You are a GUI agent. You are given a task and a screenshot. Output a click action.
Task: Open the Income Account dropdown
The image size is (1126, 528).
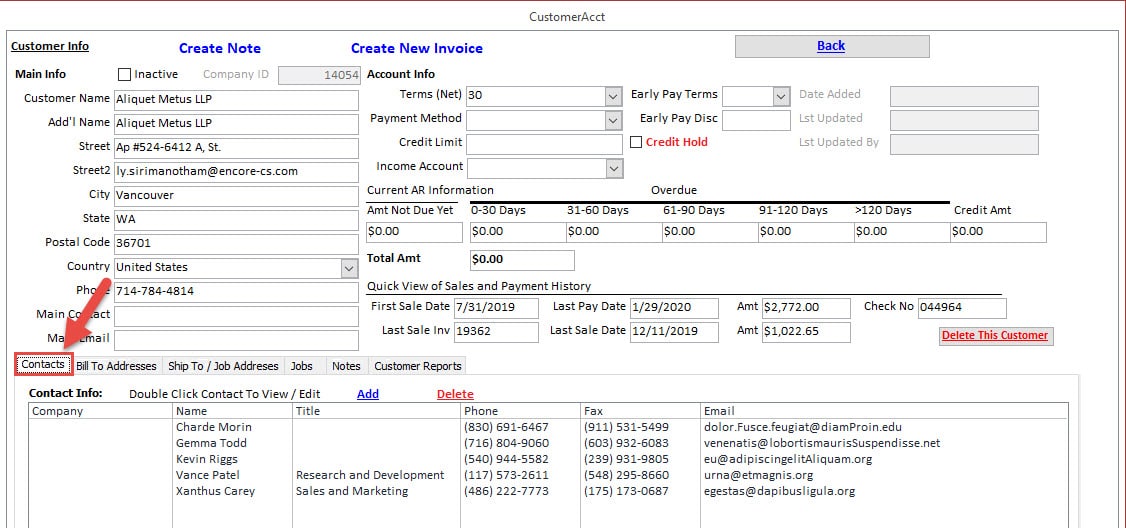tap(613, 168)
